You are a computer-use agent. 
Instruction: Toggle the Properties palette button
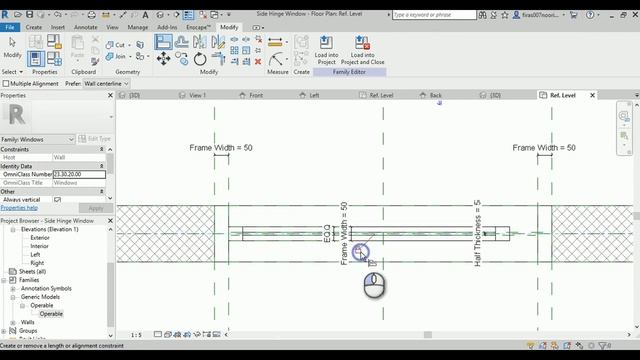click(36, 59)
